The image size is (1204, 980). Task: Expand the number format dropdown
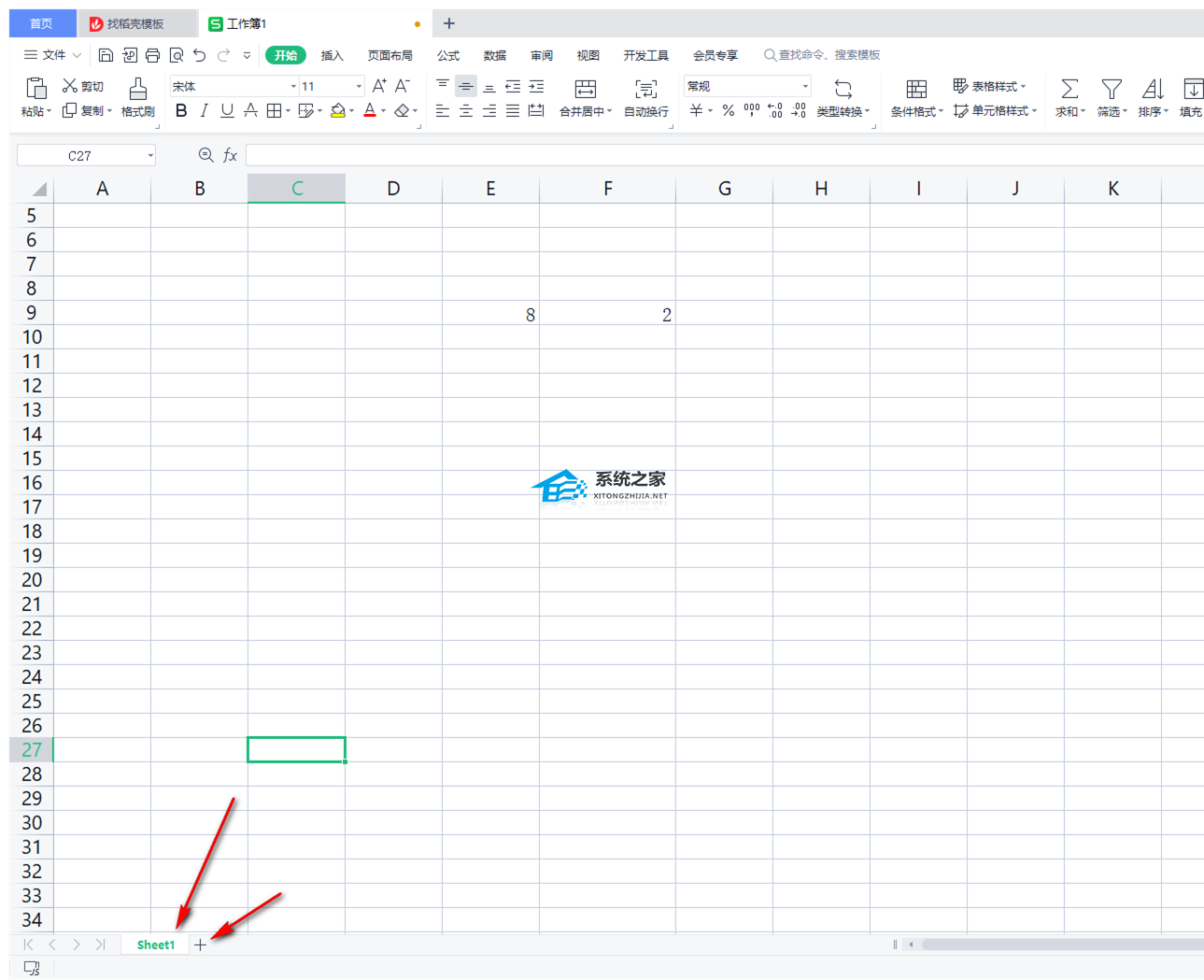tap(805, 86)
